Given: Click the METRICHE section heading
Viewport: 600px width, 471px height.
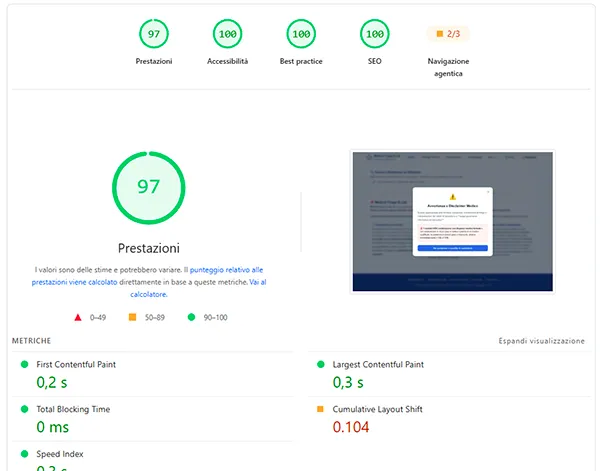Looking at the screenshot, I should (x=31, y=341).
